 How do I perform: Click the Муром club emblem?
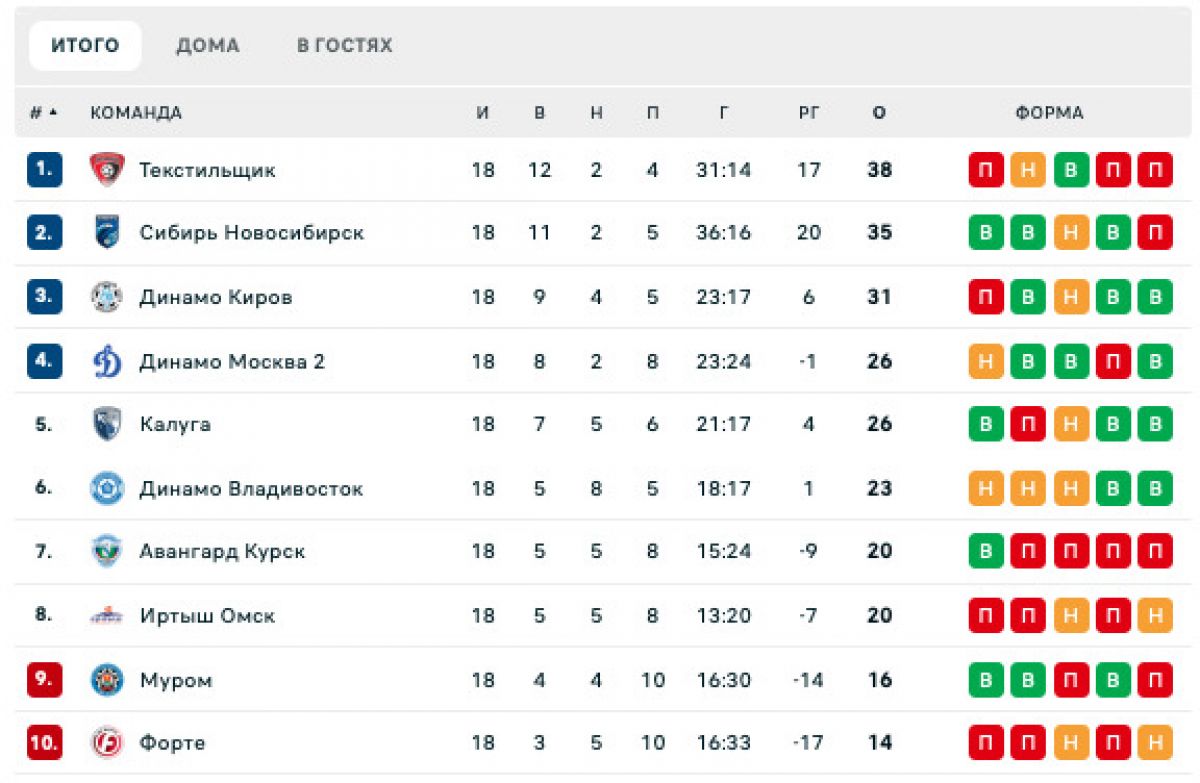pyautogui.click(x=107, y=680)
